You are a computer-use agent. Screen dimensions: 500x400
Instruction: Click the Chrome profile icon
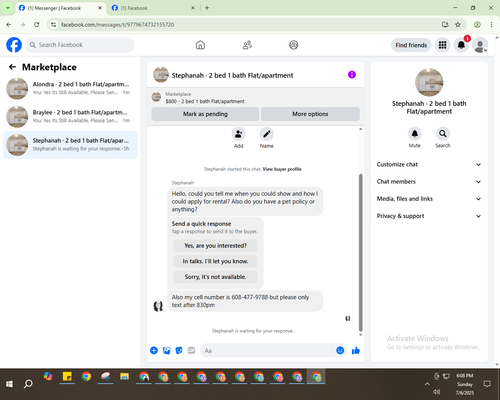pyautogui.click(x=477, y=25)
